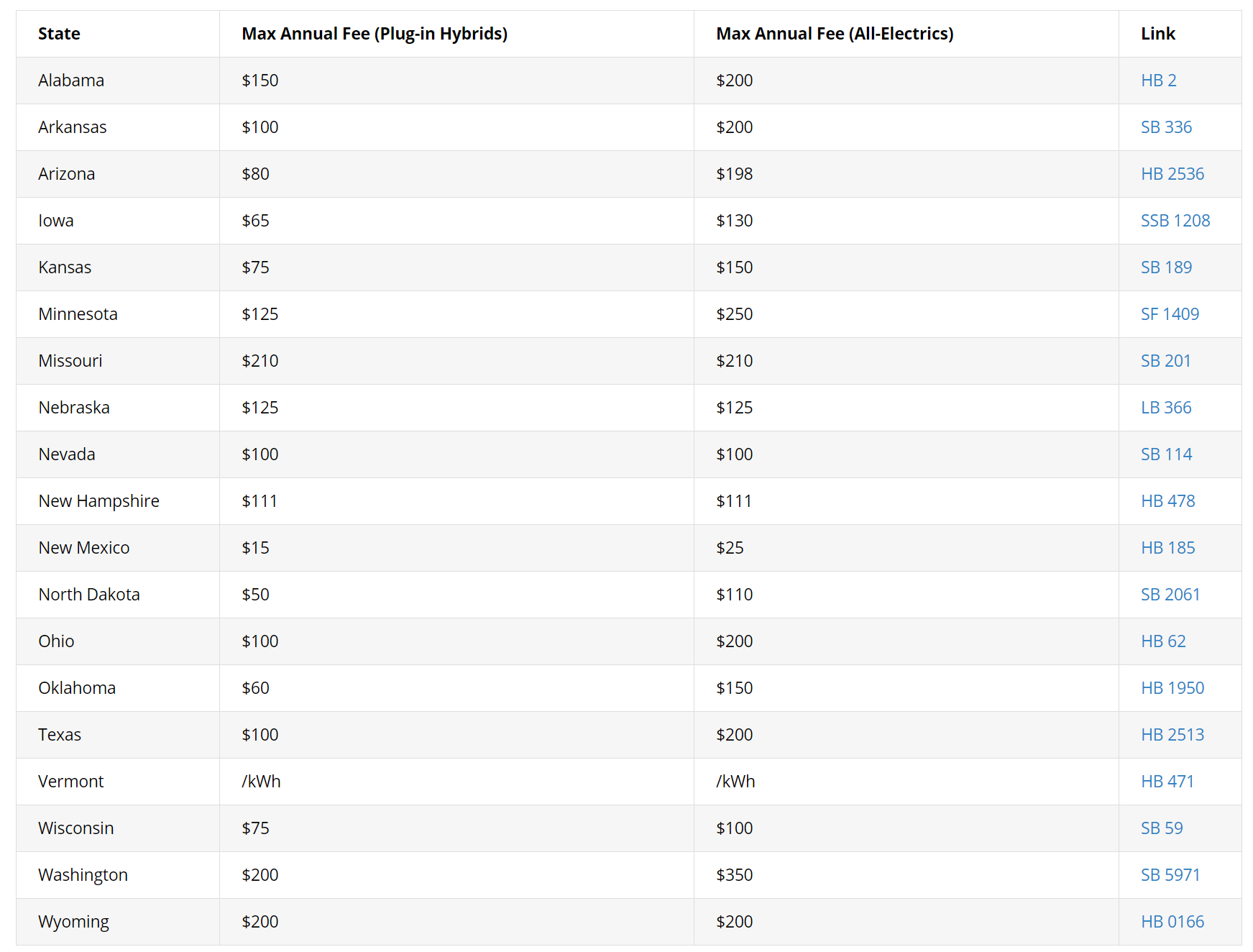Click the HB 478 New Hampshire link

click(x=1167, y=501)
